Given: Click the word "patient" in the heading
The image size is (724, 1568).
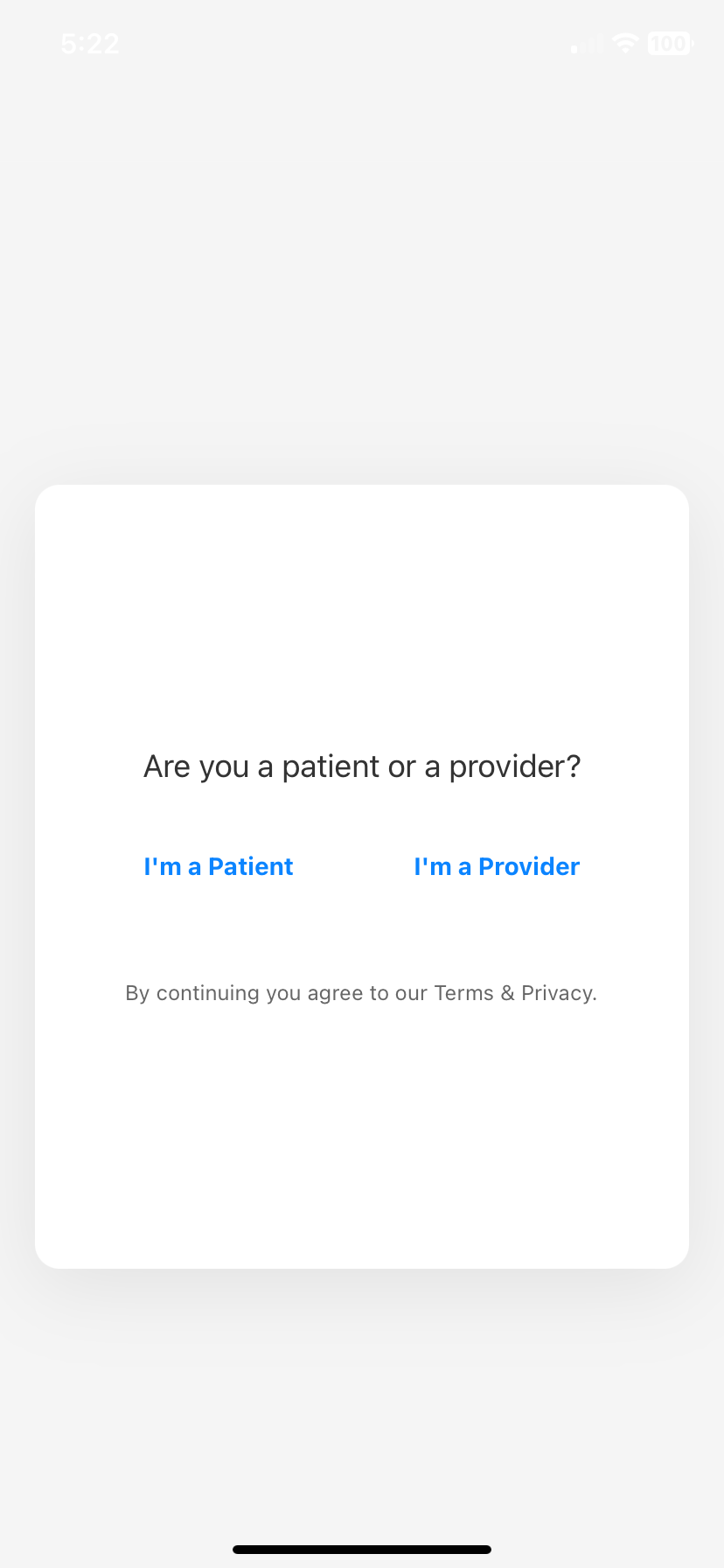Looking at the screenshot, I should click(x=331, y=766).
